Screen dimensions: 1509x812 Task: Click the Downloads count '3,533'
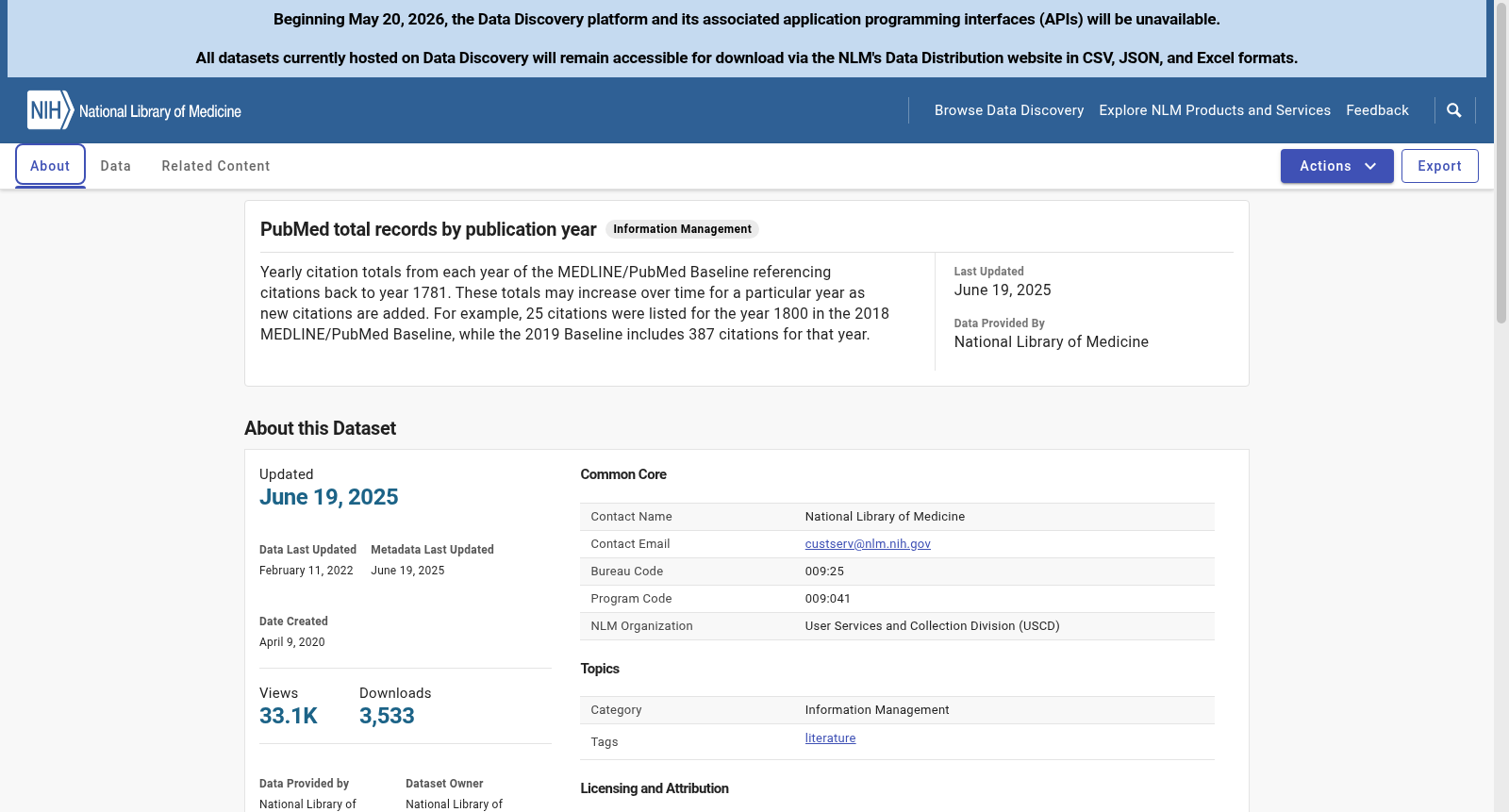tap(387, 716)
